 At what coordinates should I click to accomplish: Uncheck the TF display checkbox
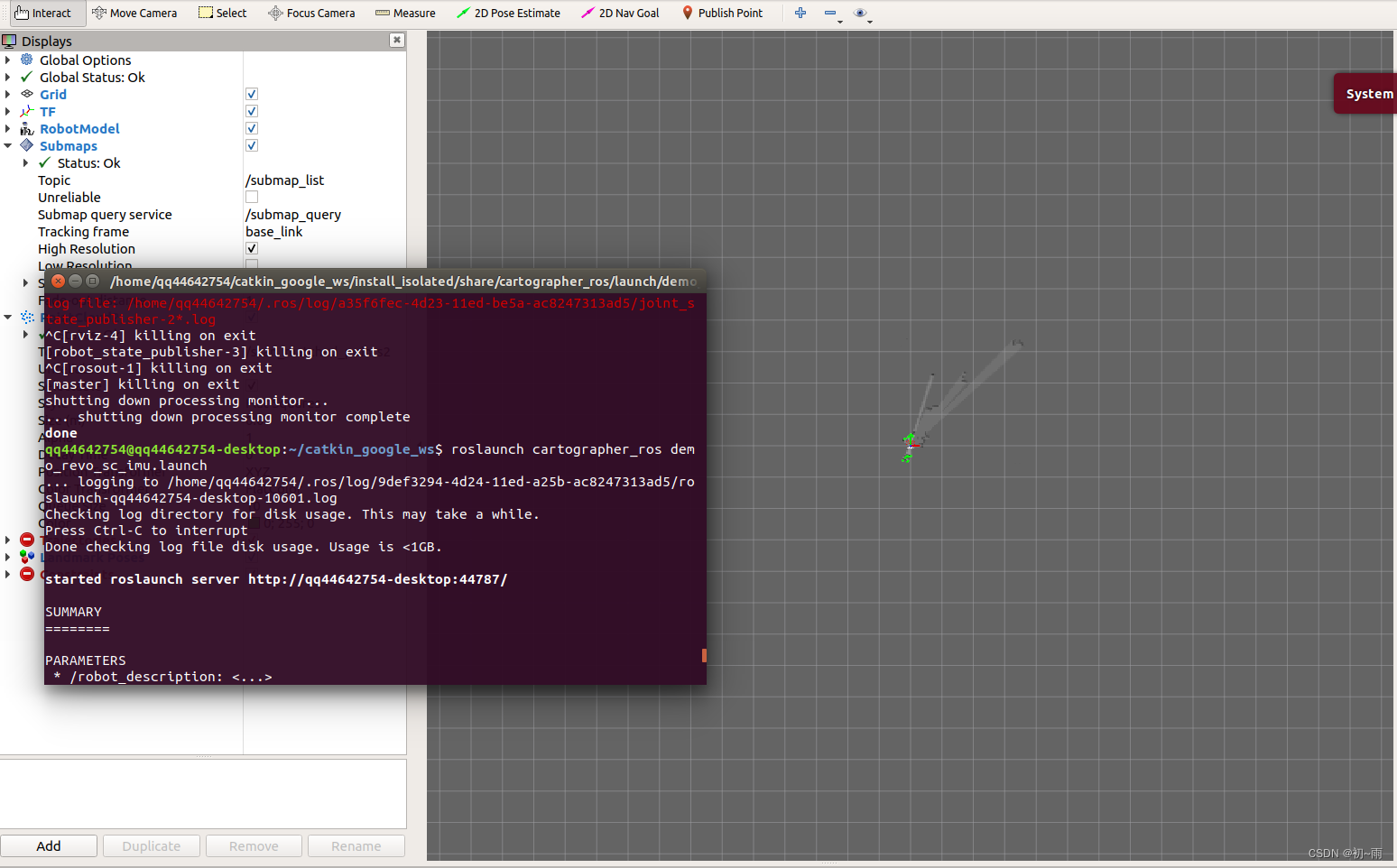coord(252,111)
